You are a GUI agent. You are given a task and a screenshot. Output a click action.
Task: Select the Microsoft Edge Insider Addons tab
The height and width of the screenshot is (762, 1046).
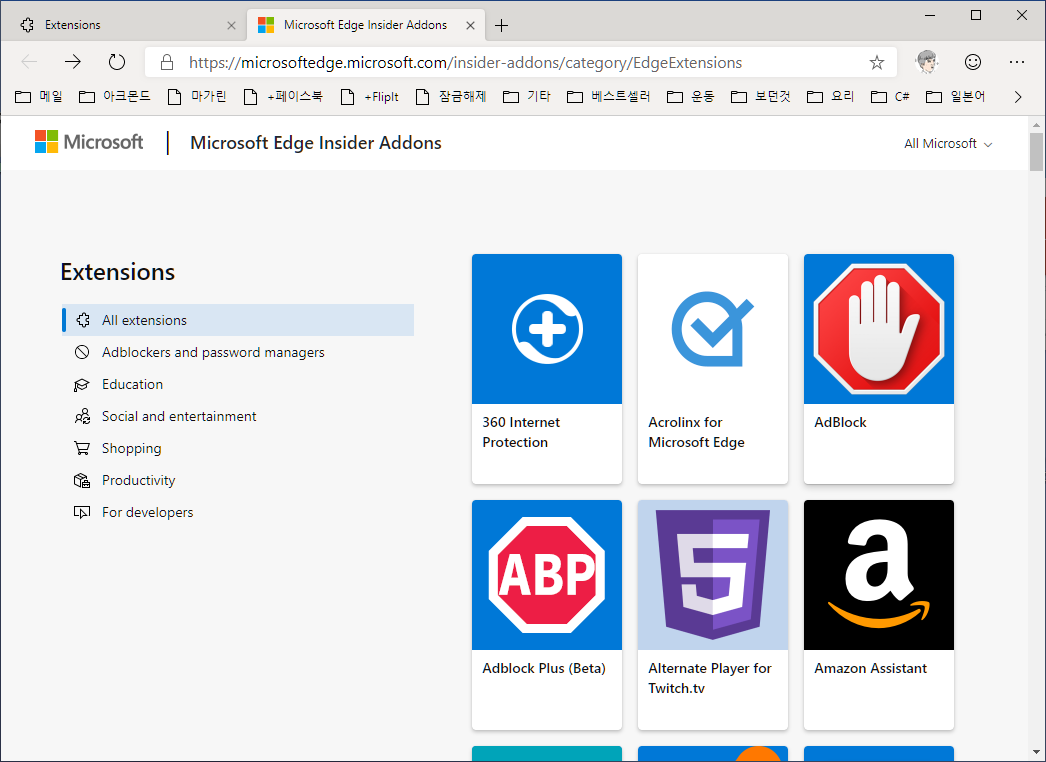[366, 25]
